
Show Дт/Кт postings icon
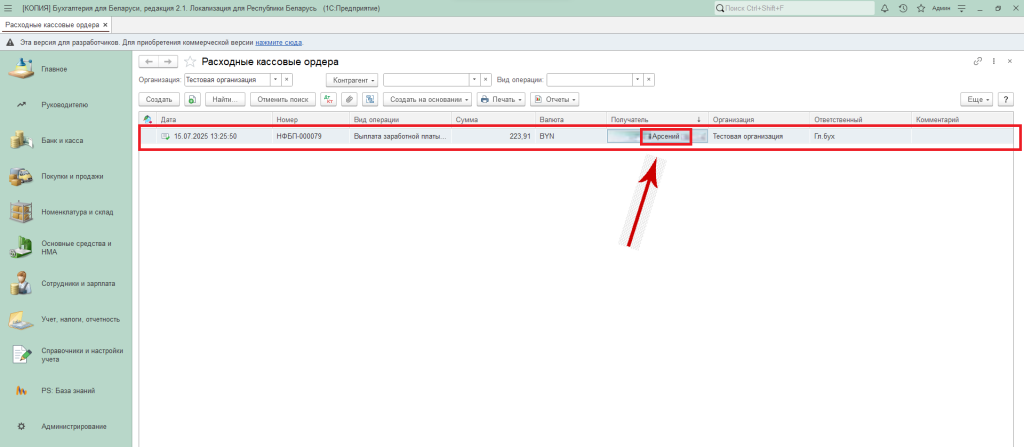click(327, 99)
